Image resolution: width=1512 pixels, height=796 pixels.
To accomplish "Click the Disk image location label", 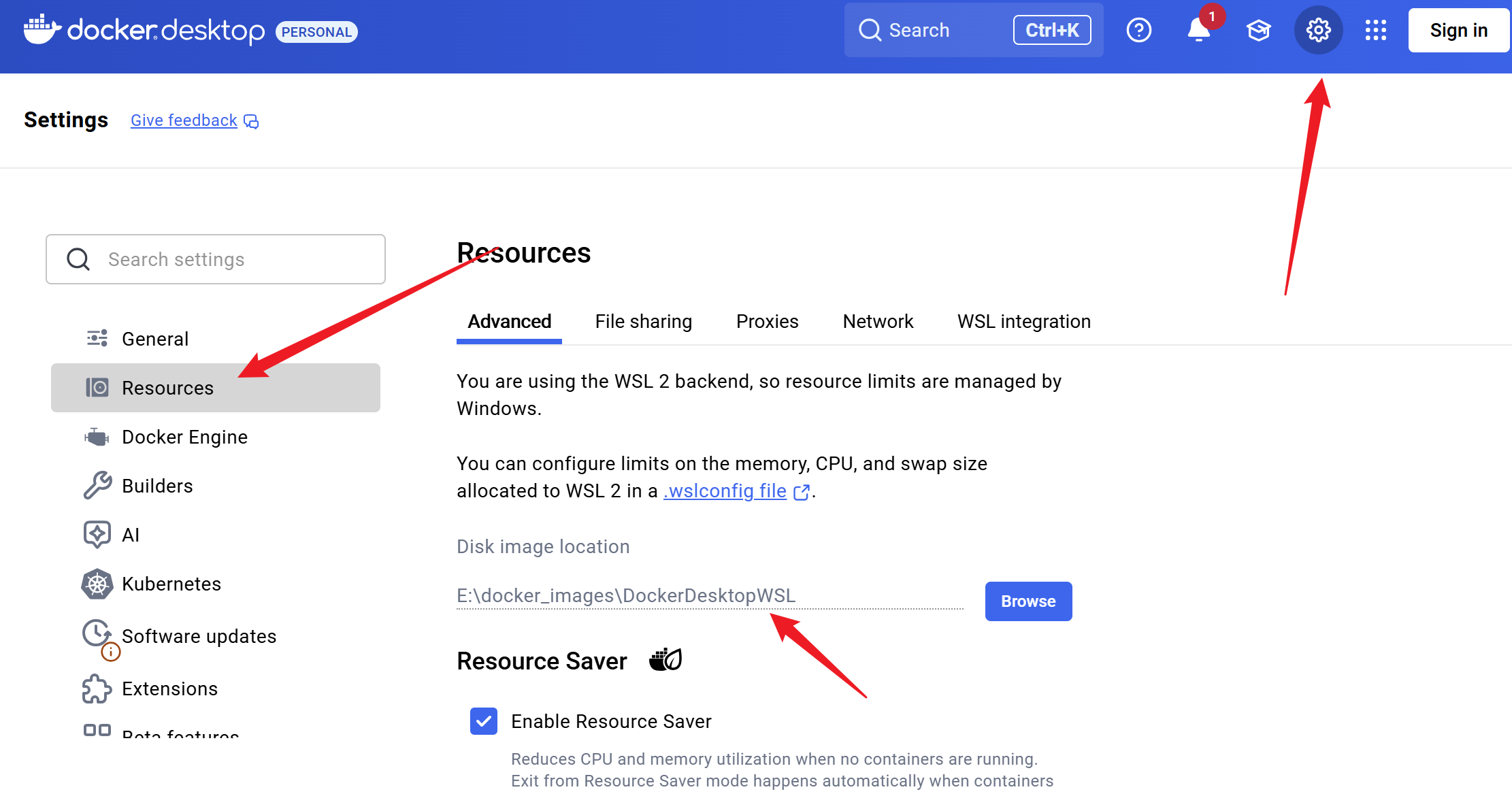I will pos(543,546).
